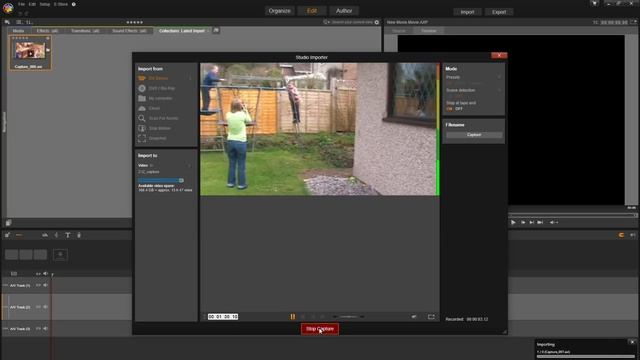Click the audio icon in importer transport
640x360 pixels.
(414, 317)
